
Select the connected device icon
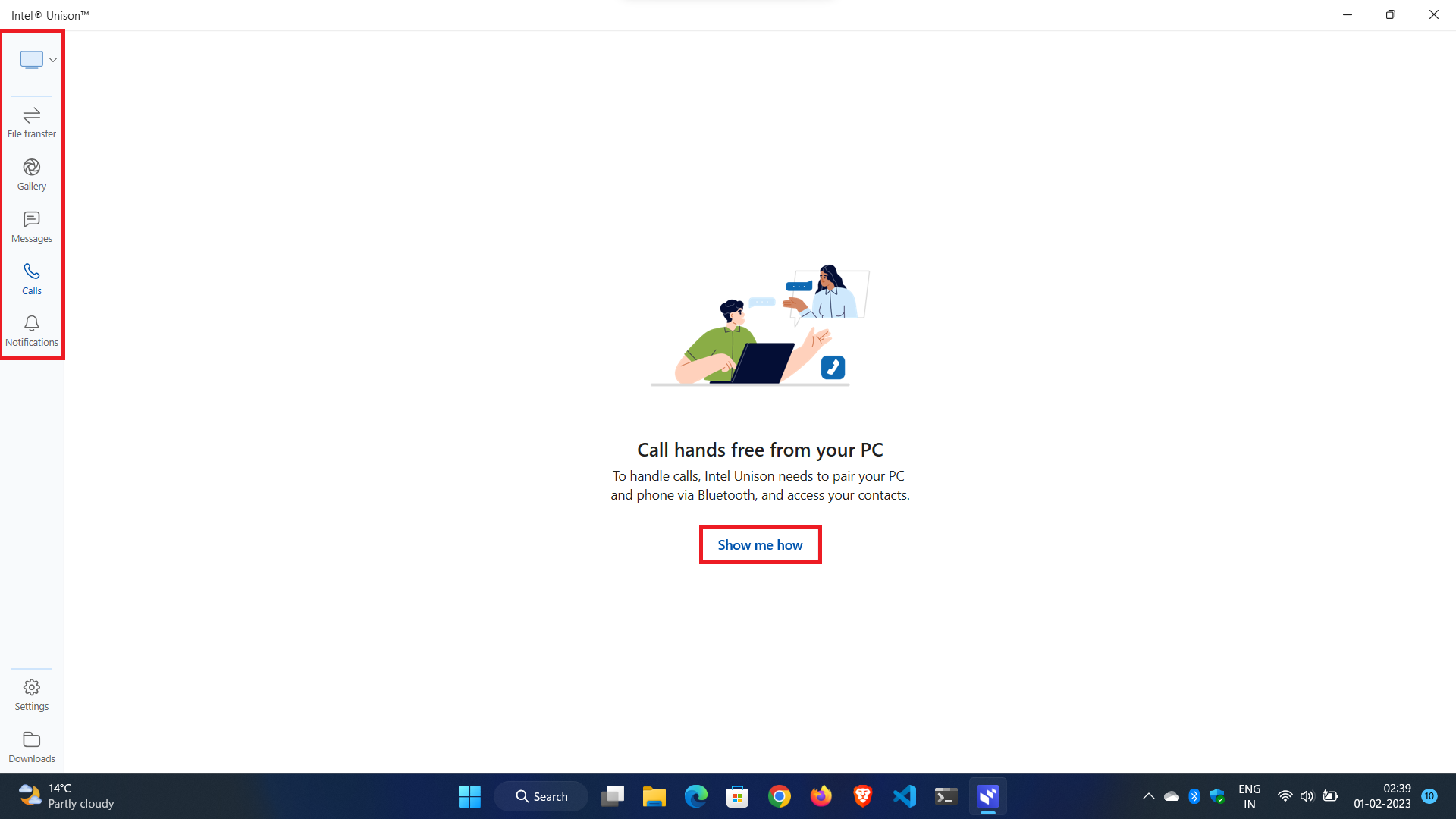[32, 59]
